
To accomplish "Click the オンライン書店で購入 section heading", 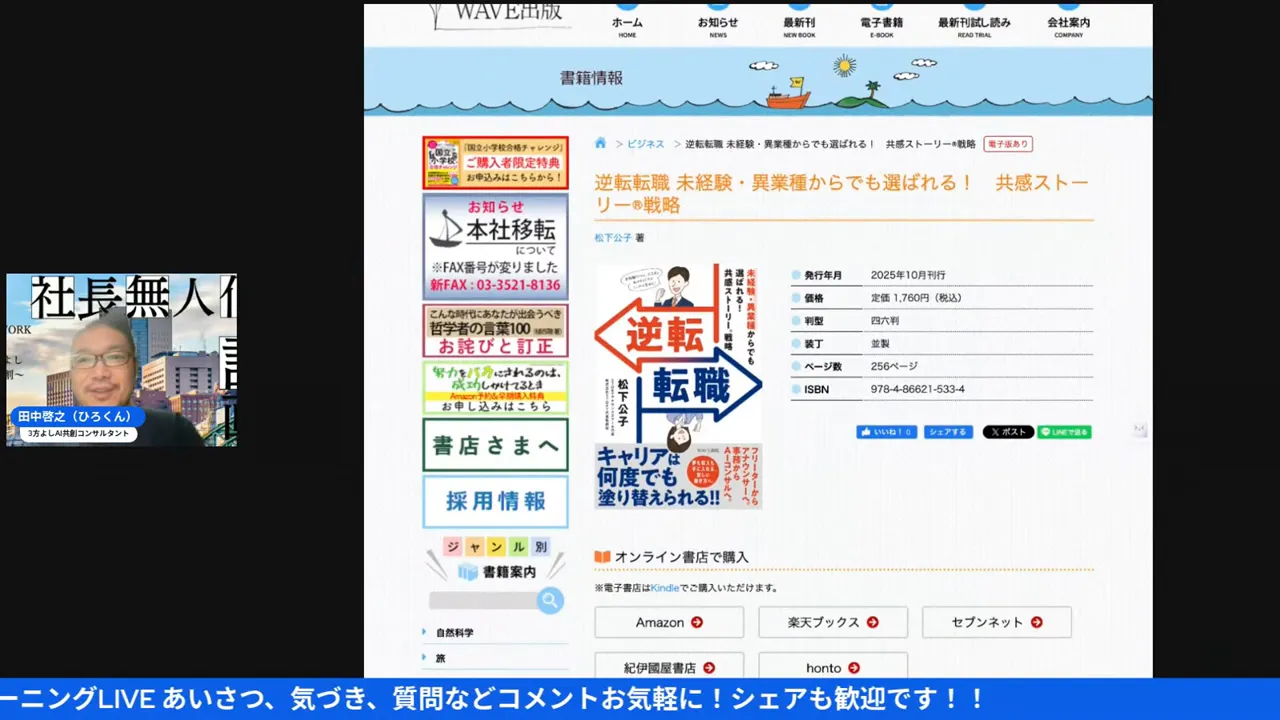I will click(681, 557).
